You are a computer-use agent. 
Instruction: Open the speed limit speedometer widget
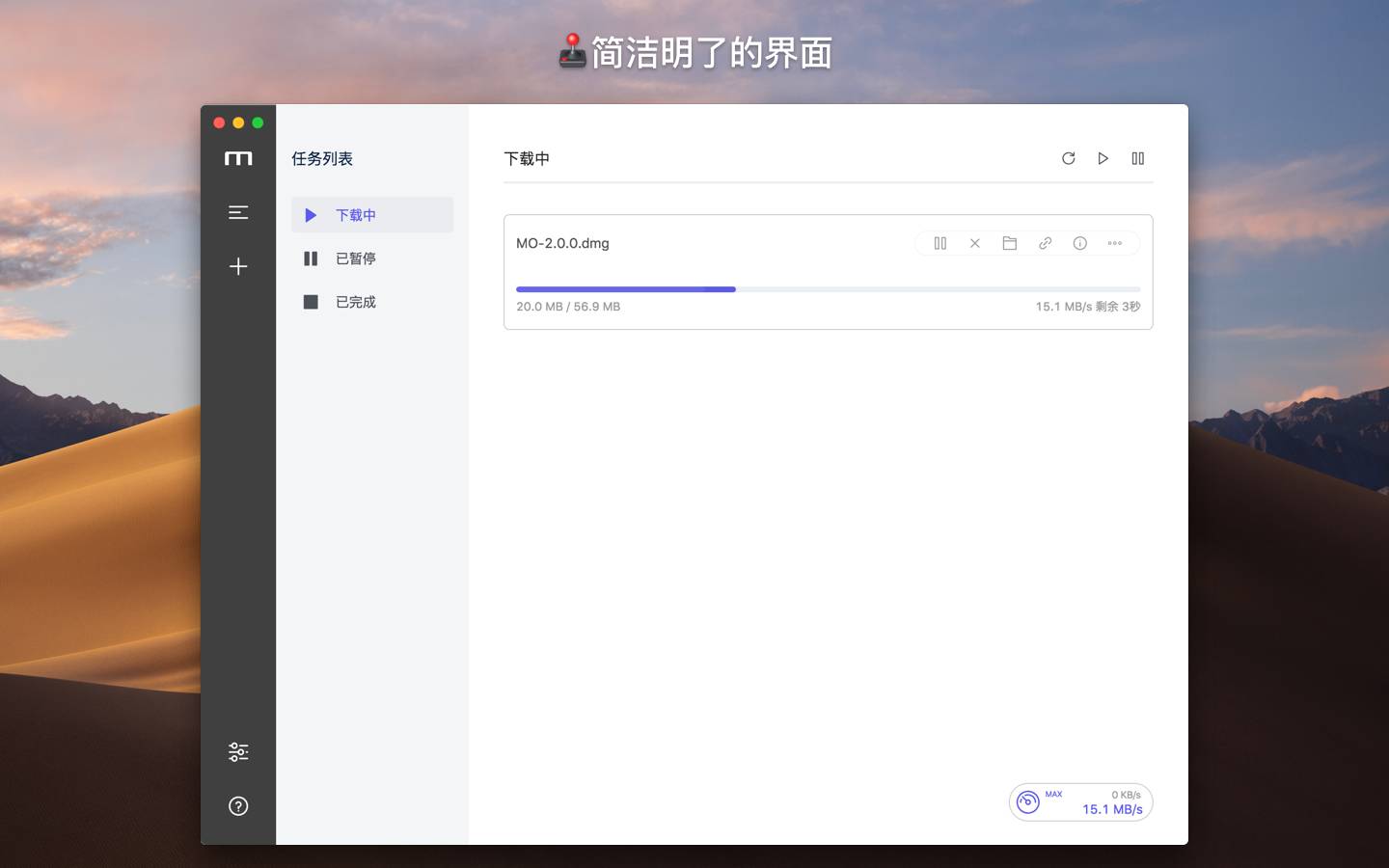click(x=1028, y=802)
